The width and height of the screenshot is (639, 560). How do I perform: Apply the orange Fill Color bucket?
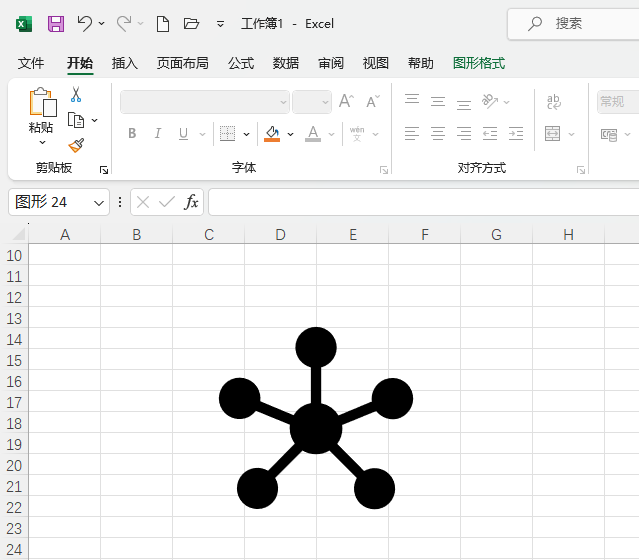[x=272, y=134]
